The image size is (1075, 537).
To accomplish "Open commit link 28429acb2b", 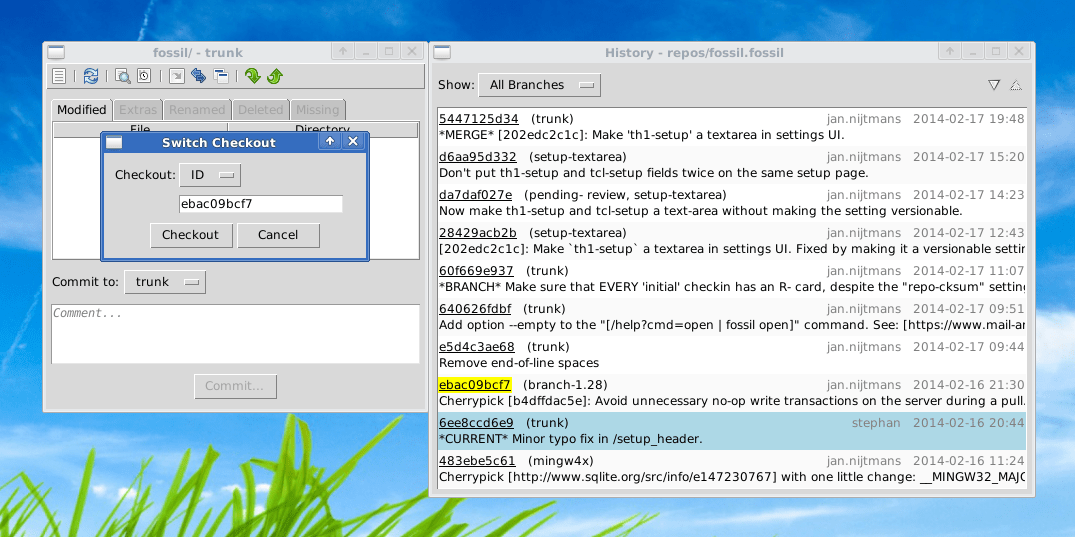I will tap(478, 233).
